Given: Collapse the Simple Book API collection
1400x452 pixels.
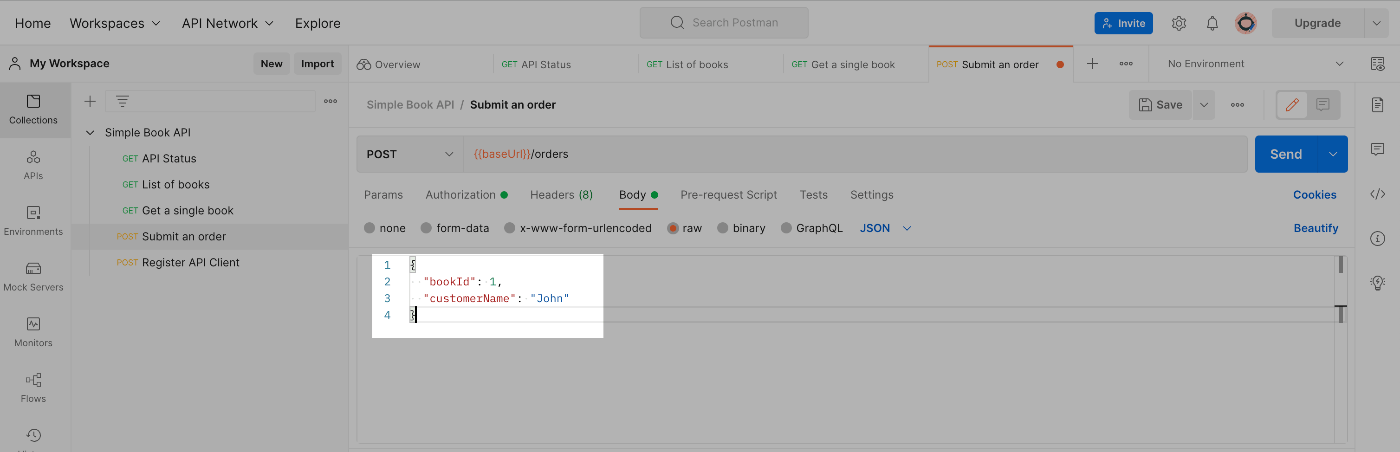Looking at the screenshot, I should click(90, 132).
